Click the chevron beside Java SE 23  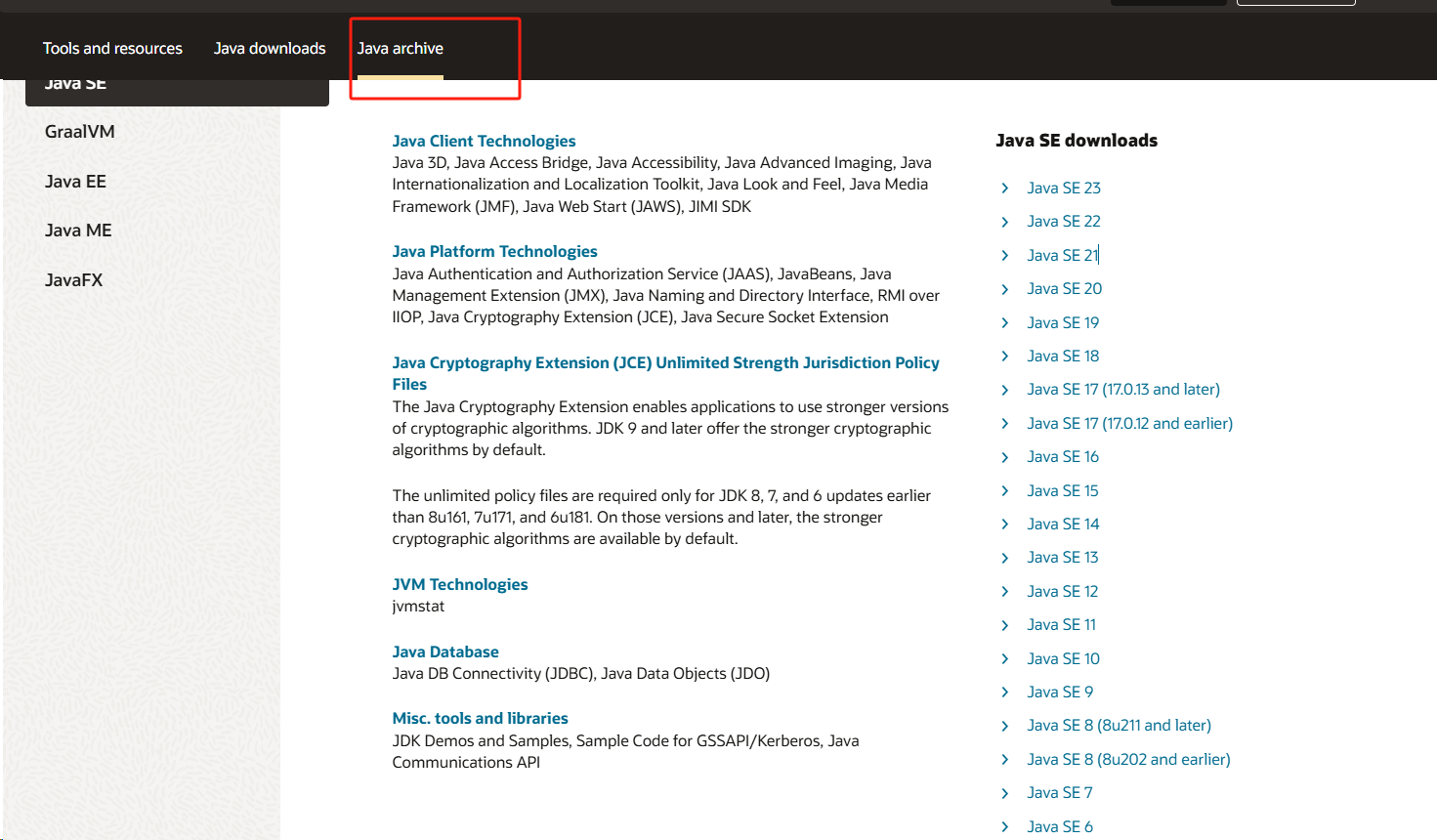[1005, 188]
